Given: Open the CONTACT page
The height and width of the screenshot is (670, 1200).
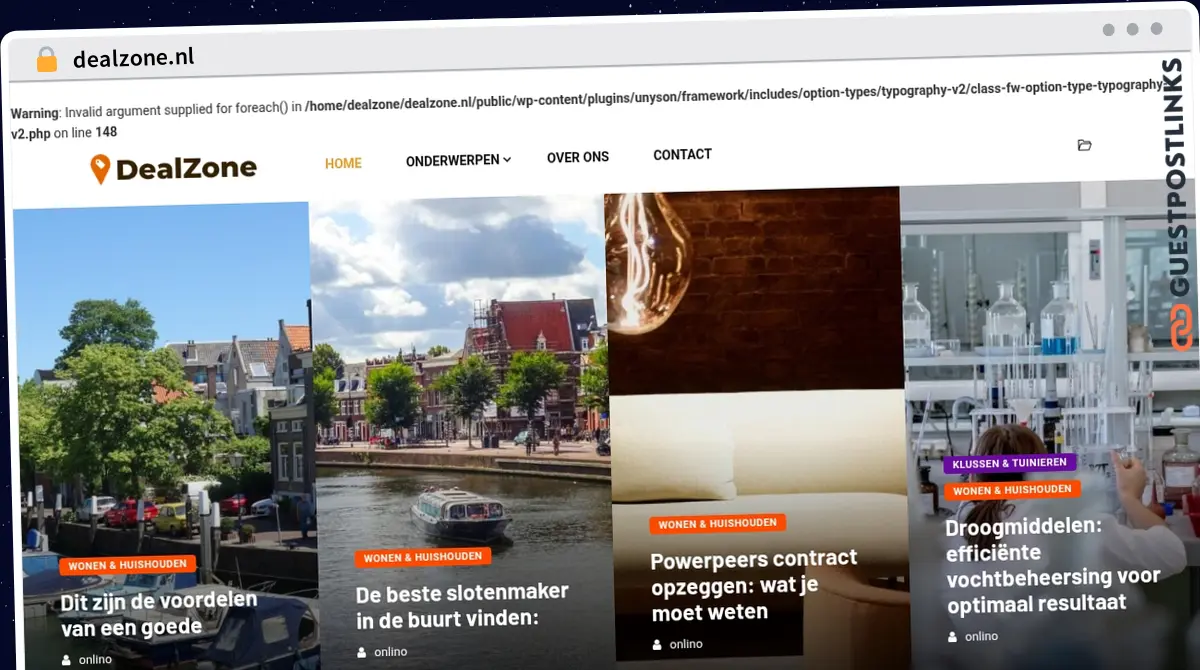Looking at the screenshot, I should [x=682, y=155].
